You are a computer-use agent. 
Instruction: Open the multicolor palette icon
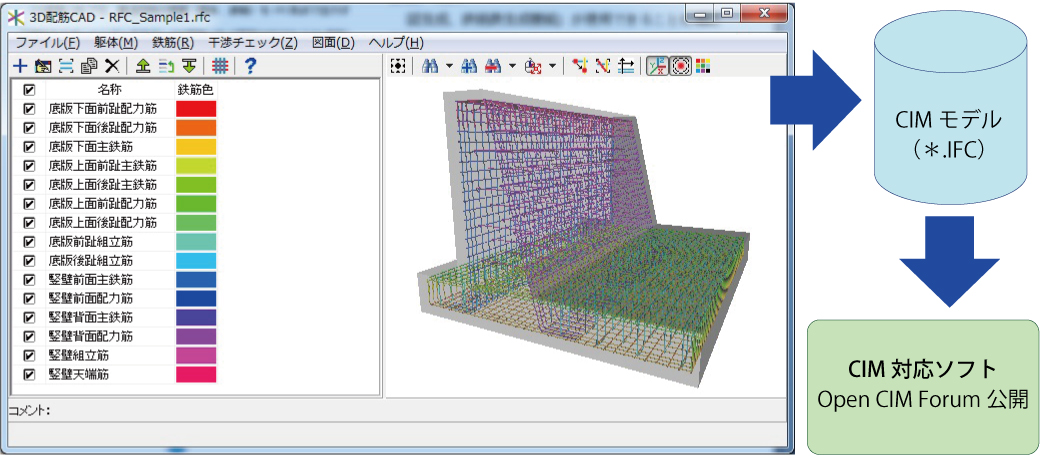point(702,66)
